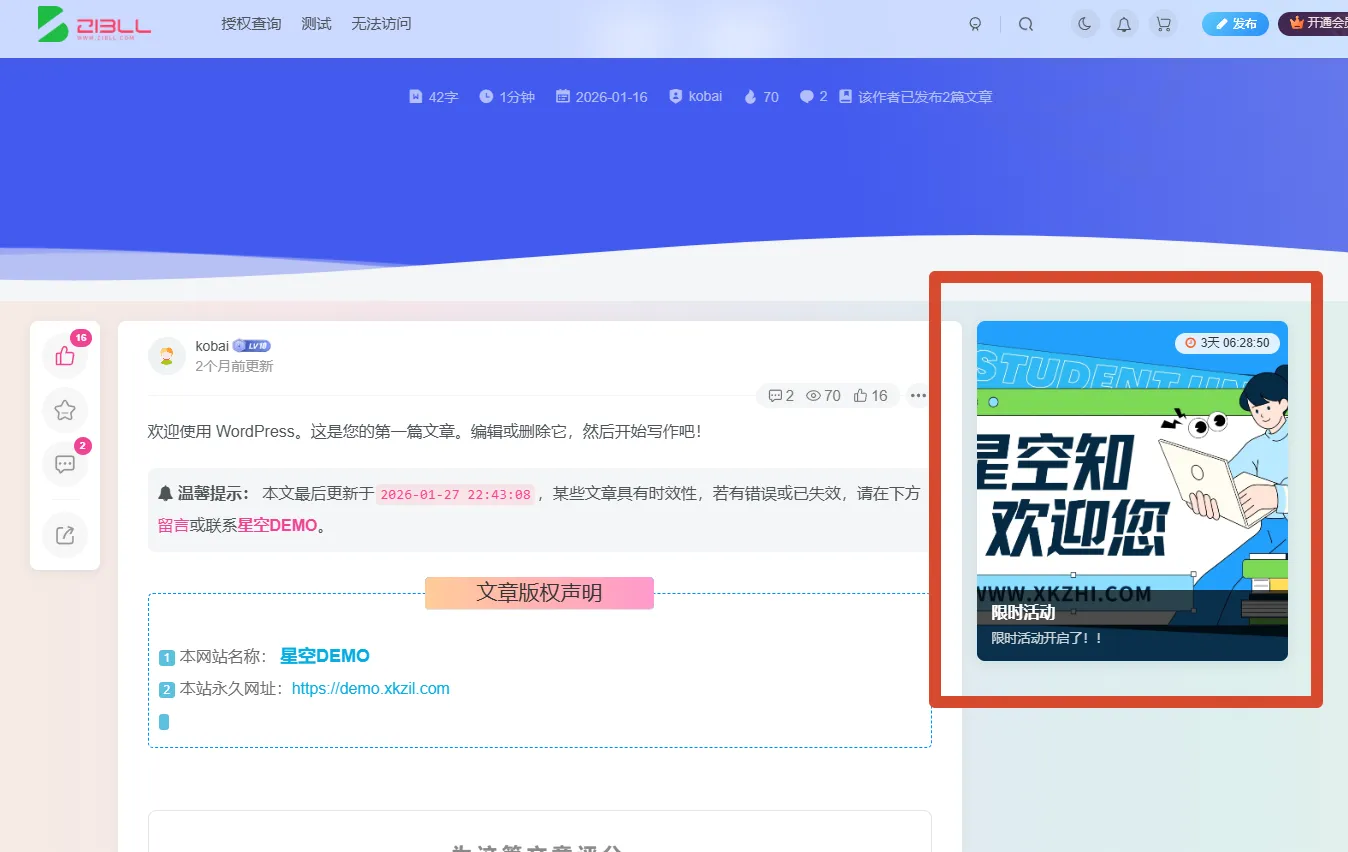Open the 授权查询 menu item
This screenshot has height=852, width=1348.
[251, 23]
